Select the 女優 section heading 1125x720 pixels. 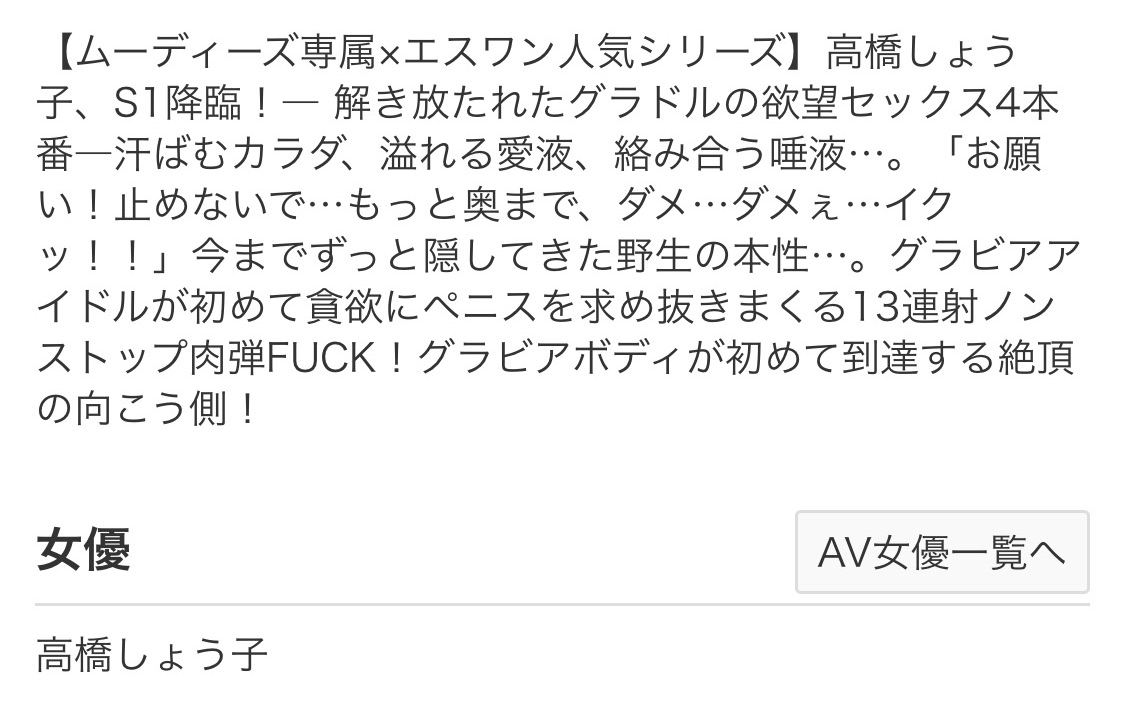point(83,549)
